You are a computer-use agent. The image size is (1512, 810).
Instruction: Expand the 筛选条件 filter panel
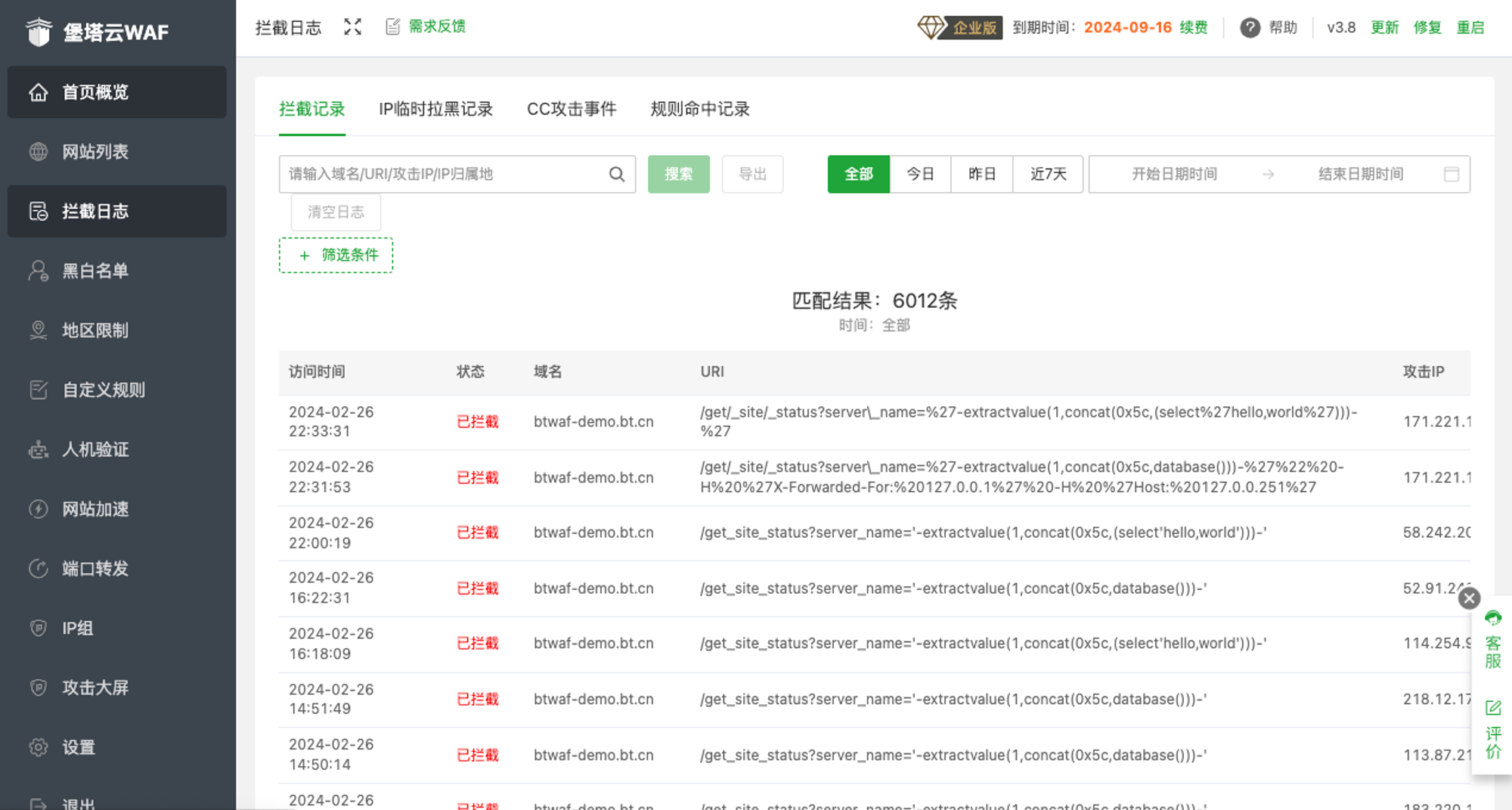[x=336, y=255]
